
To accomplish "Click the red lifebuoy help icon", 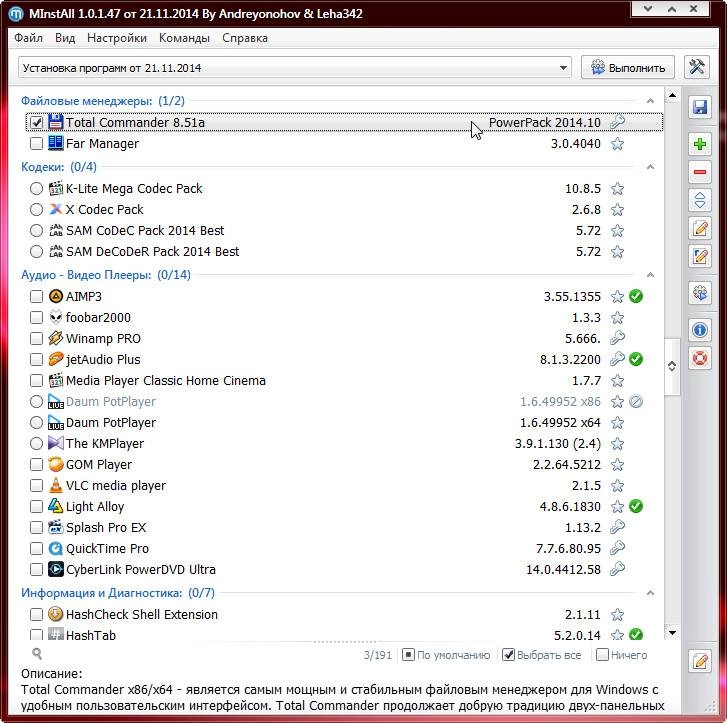I will [700, 358].
